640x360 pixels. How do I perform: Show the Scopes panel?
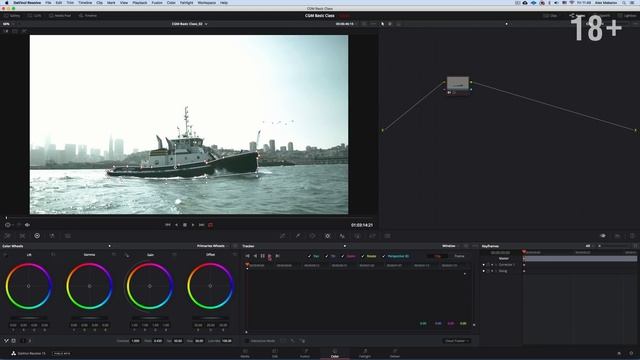point(618,236)
